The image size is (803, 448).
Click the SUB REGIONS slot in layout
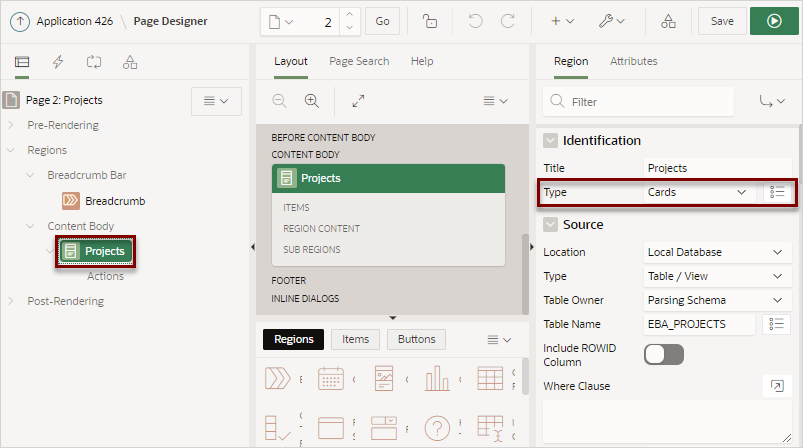point(311,249)
